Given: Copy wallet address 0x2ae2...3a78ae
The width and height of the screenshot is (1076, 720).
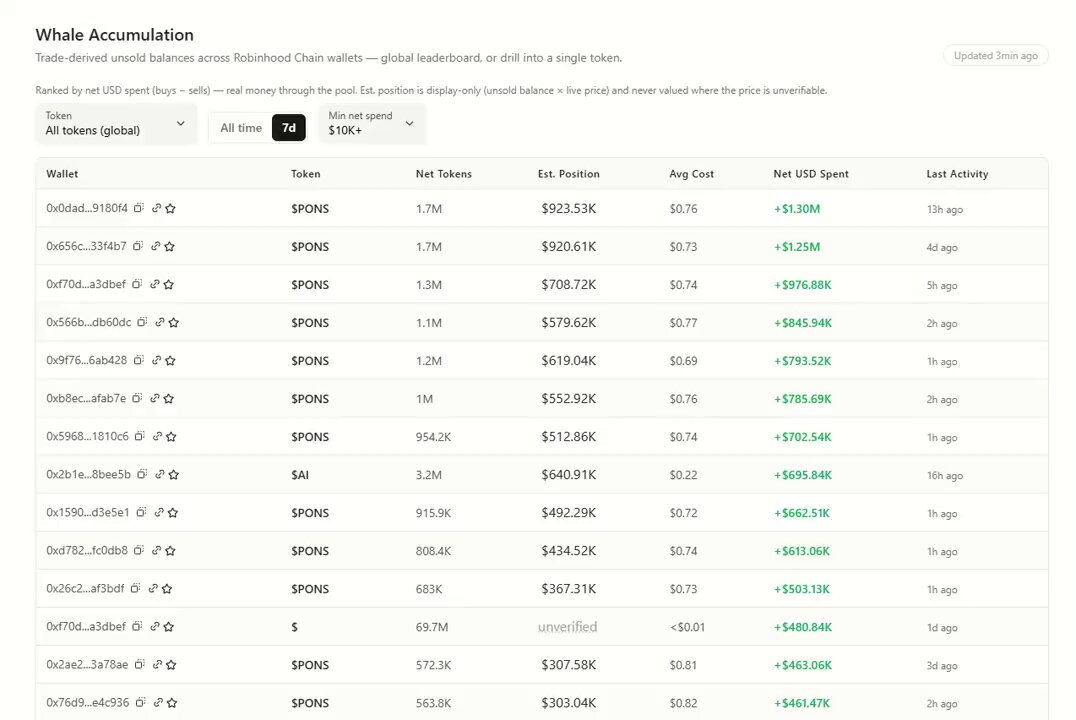Looking at the screenshot, I should (x=140, y=664).
